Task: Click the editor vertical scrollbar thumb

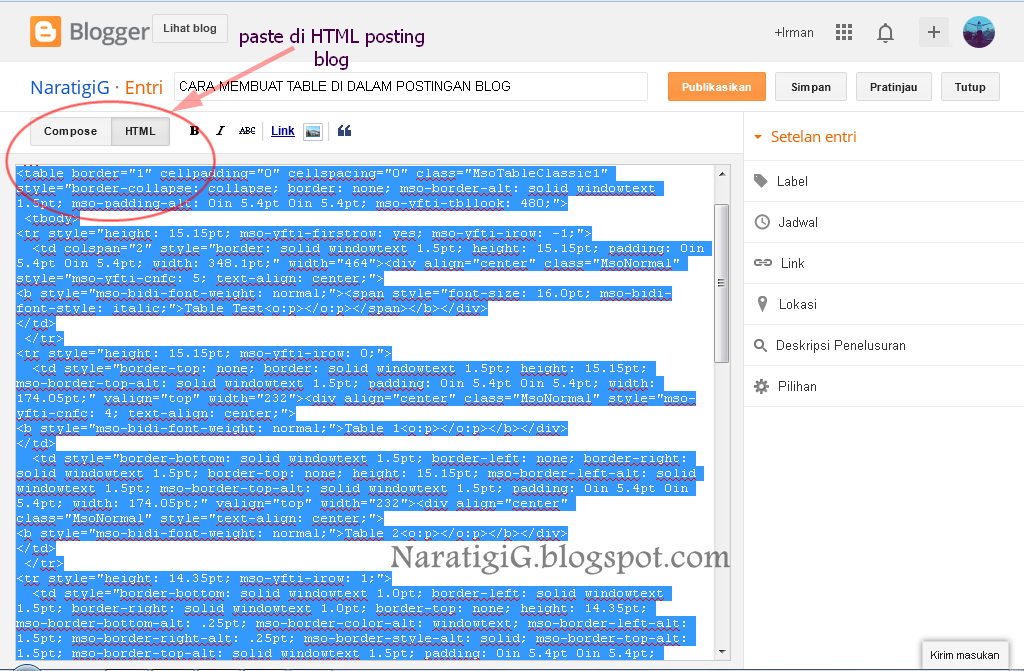Action: 722,283
